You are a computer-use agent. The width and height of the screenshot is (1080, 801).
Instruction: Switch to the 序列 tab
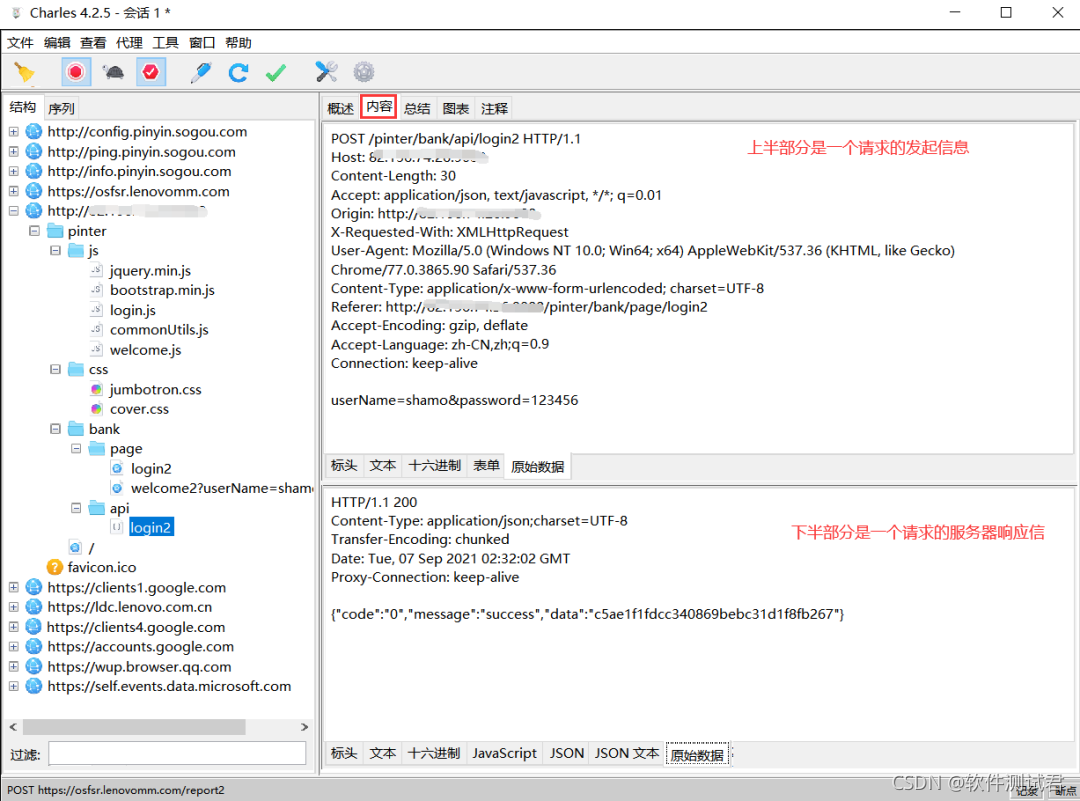click(x=61, y=108)
